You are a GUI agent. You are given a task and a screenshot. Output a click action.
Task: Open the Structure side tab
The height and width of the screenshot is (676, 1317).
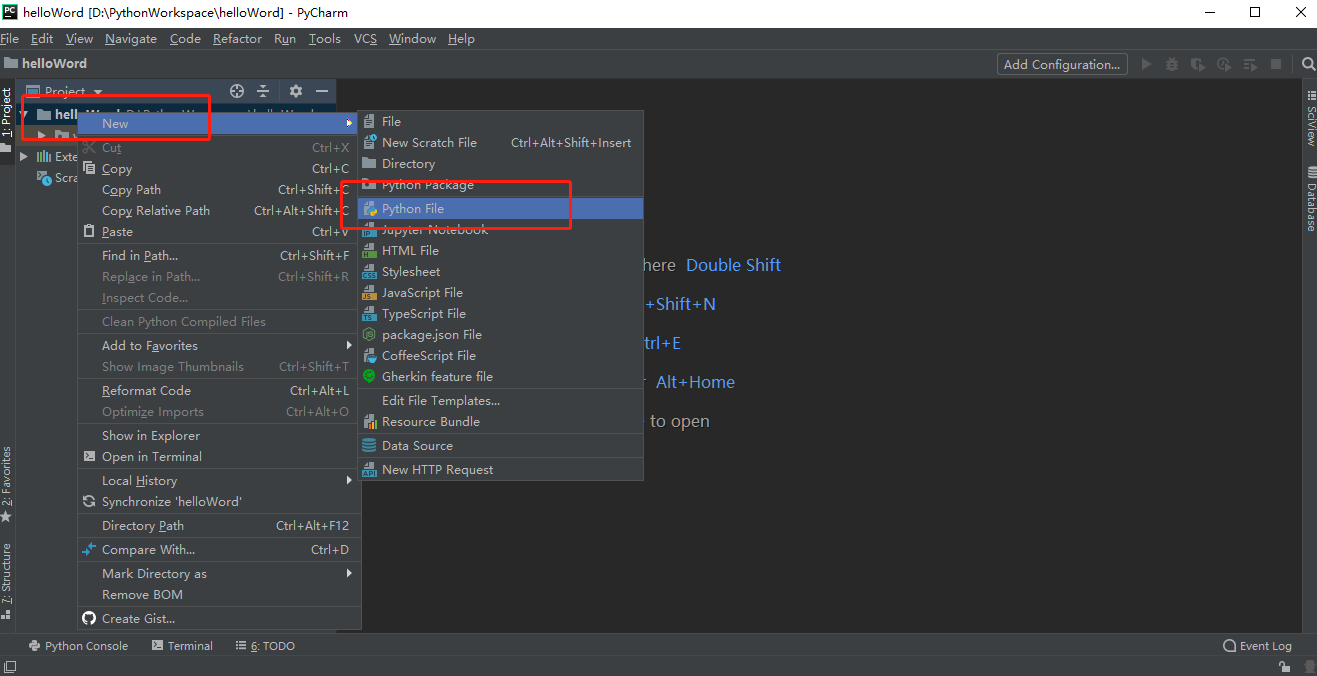[7, 582]
